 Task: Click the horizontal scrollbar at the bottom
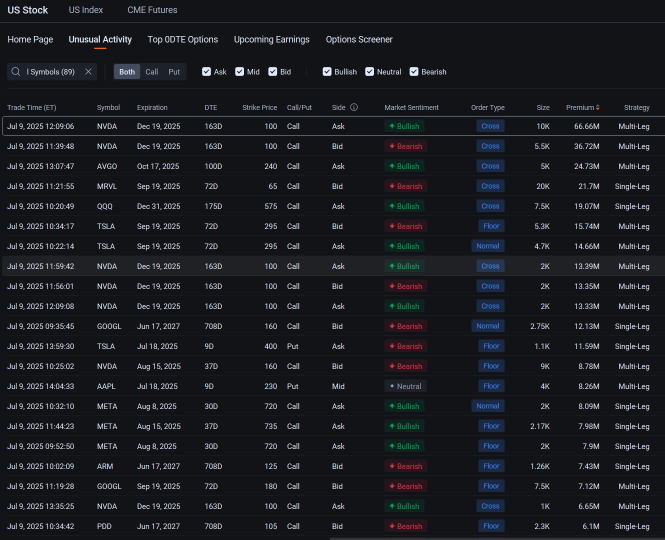(x=497, y=538)
